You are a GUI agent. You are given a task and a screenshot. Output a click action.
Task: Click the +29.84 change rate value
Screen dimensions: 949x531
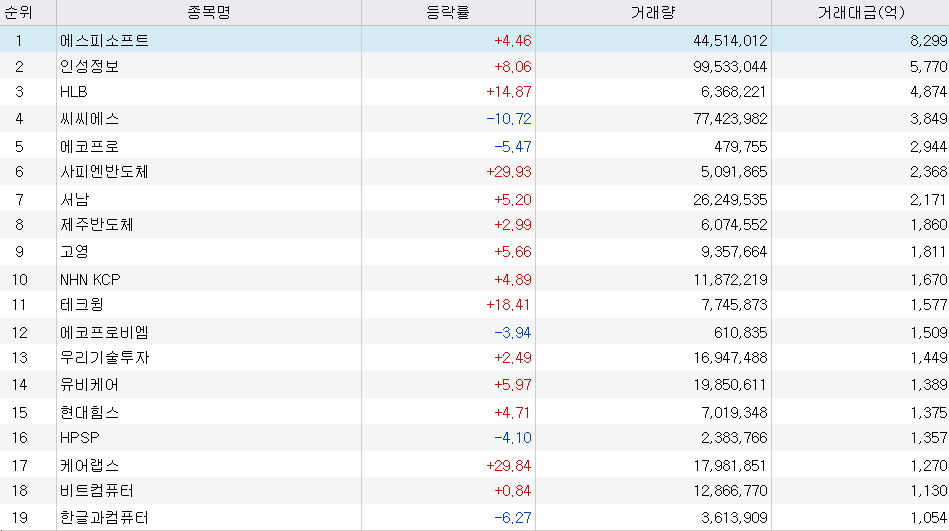click(x=509, y=466)
